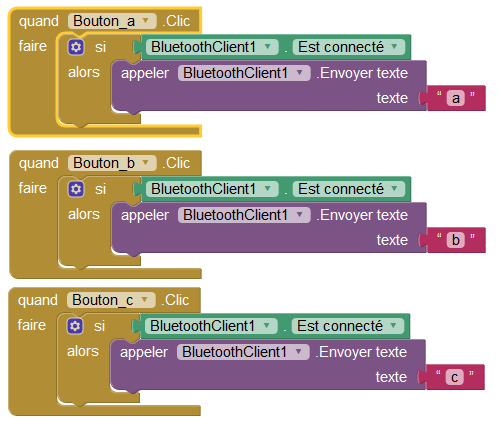504x436 pixels.
Task: Open mutator gear on Bouton_a if block
Action: tap(76, 47)
